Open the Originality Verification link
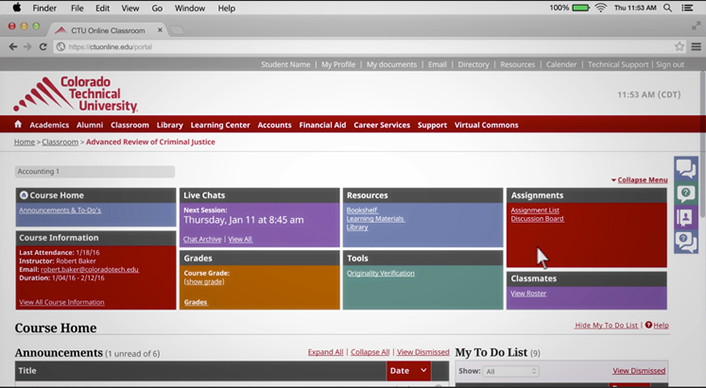 tap(380, 273)
